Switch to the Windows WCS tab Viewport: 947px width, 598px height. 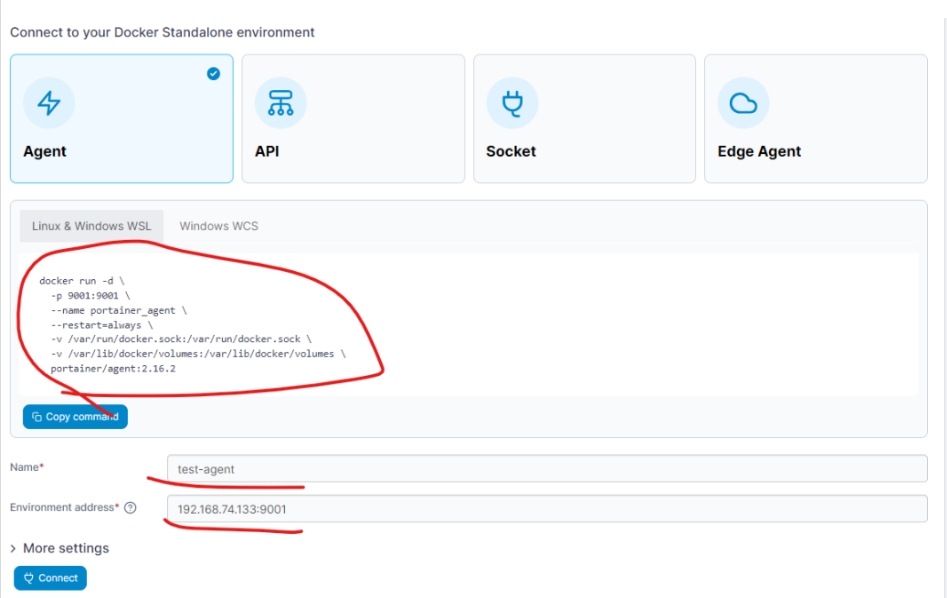coord(219,226)
